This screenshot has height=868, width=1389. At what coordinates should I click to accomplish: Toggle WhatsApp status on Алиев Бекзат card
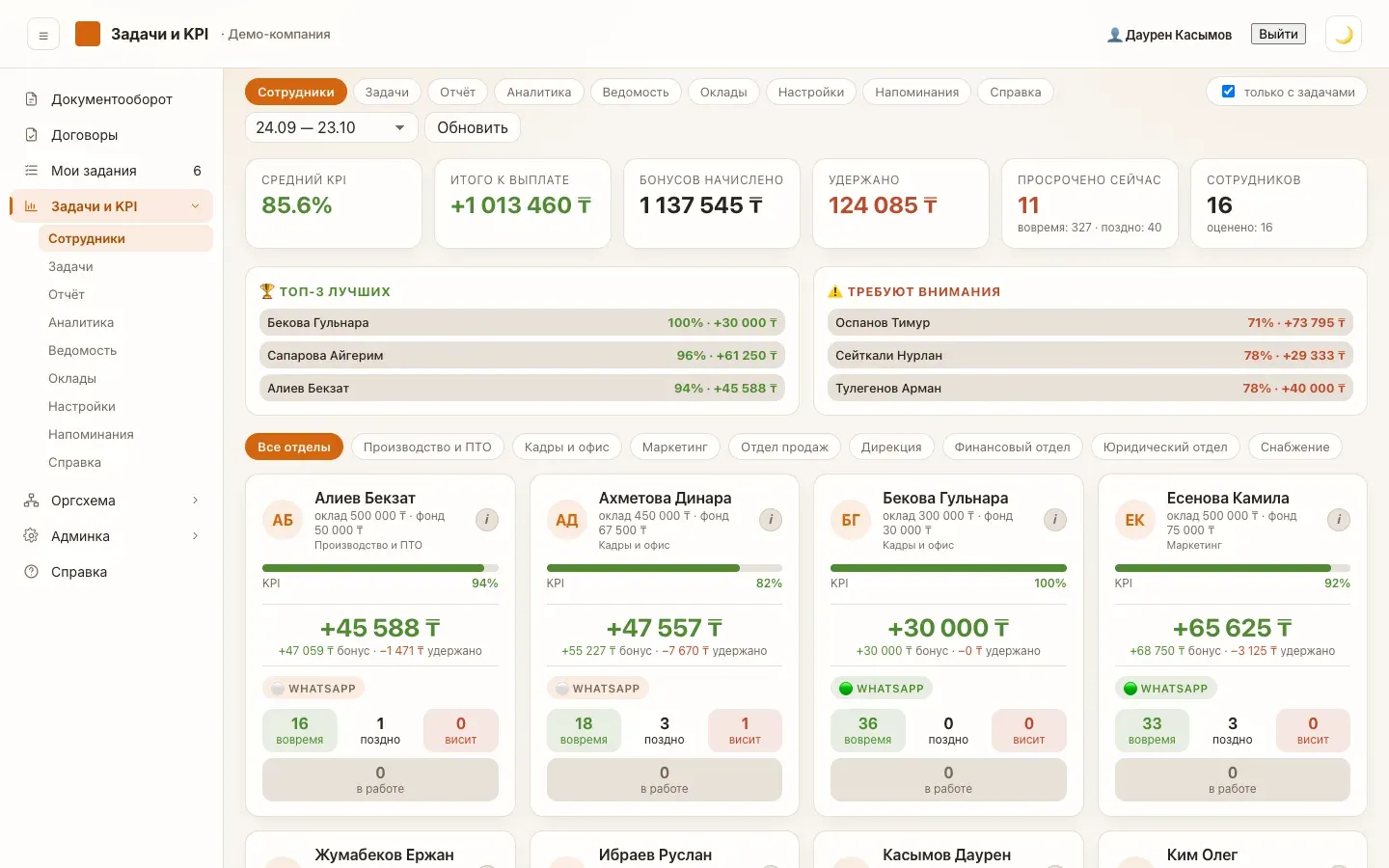(313, 689)
